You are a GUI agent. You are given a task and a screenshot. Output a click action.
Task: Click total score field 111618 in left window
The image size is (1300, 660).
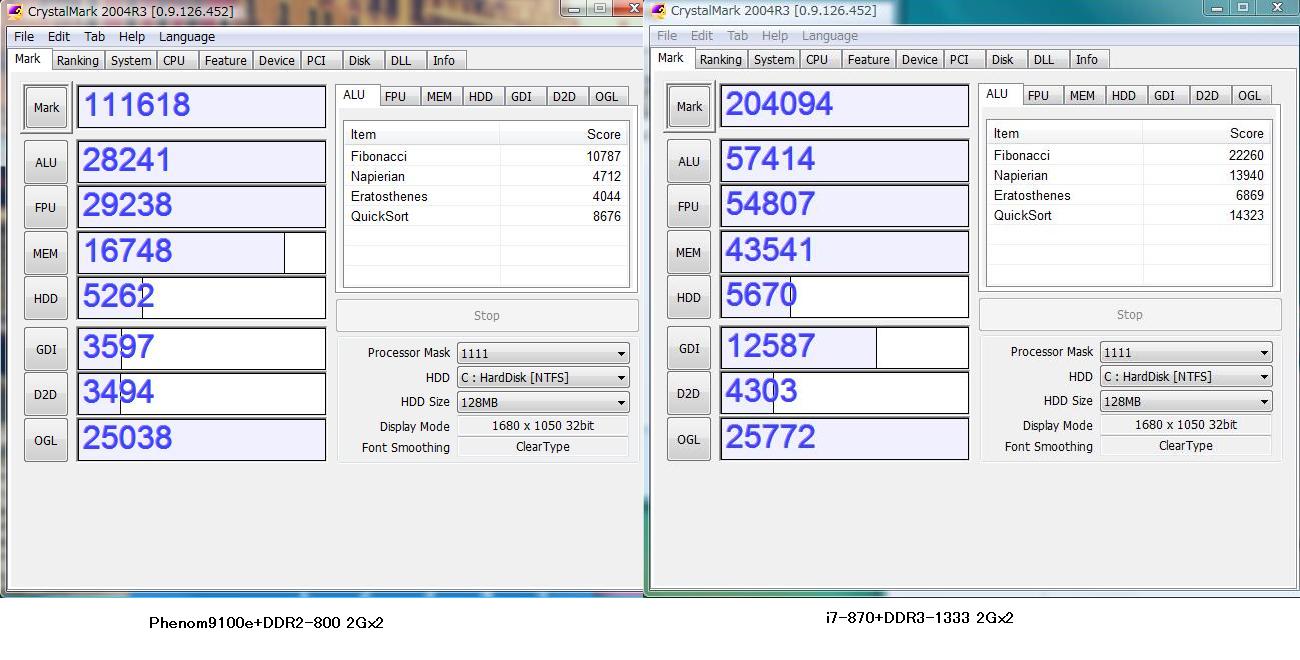(202, 107)
